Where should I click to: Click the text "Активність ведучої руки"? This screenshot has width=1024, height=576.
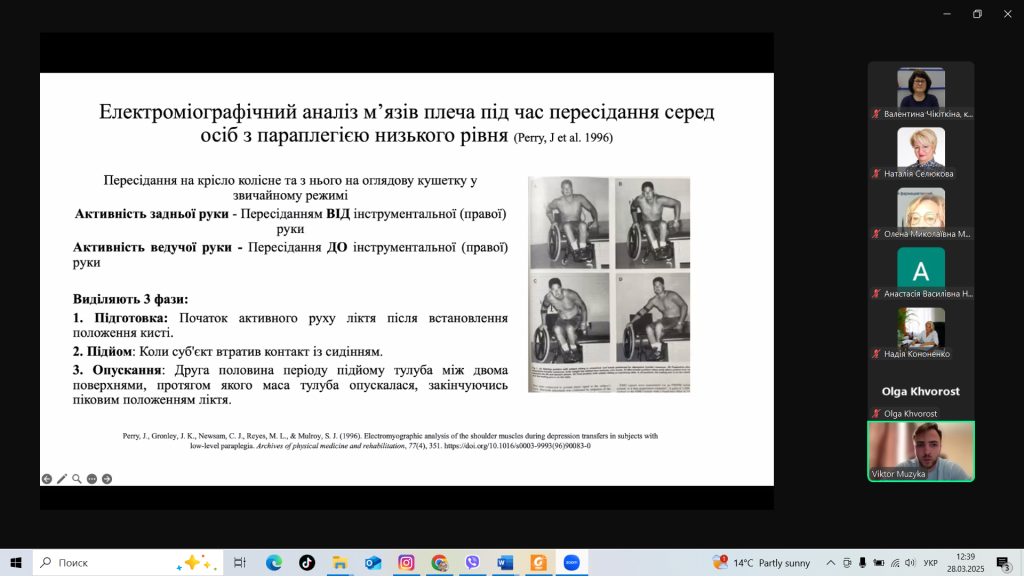152,248
